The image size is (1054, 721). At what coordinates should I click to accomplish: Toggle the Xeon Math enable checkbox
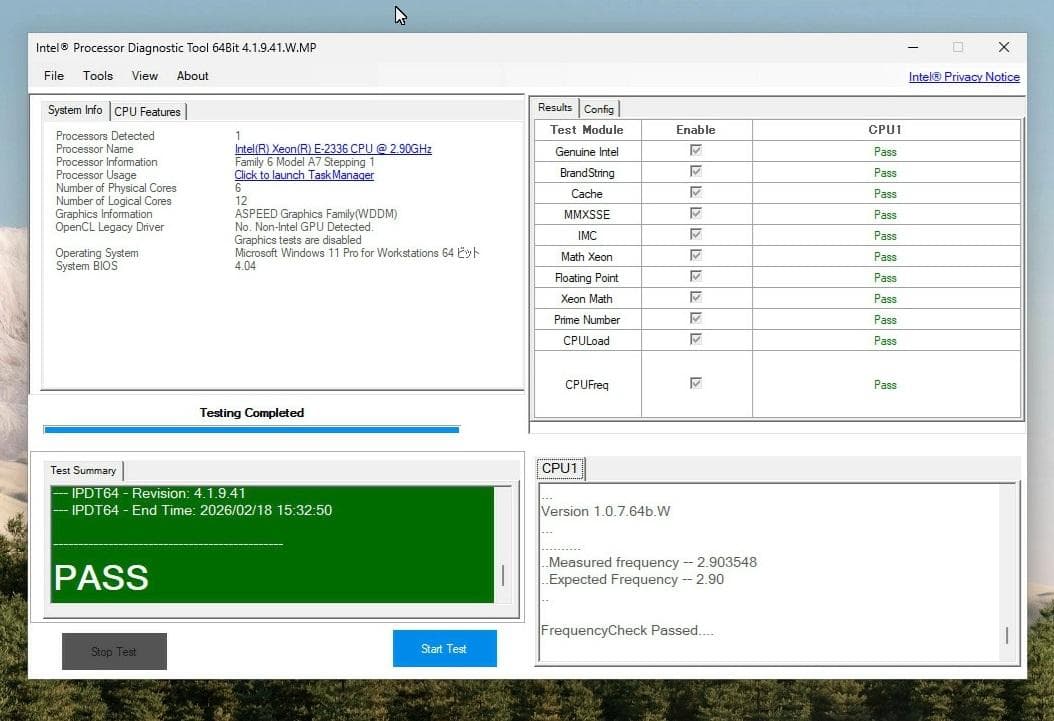click(696, 297)
